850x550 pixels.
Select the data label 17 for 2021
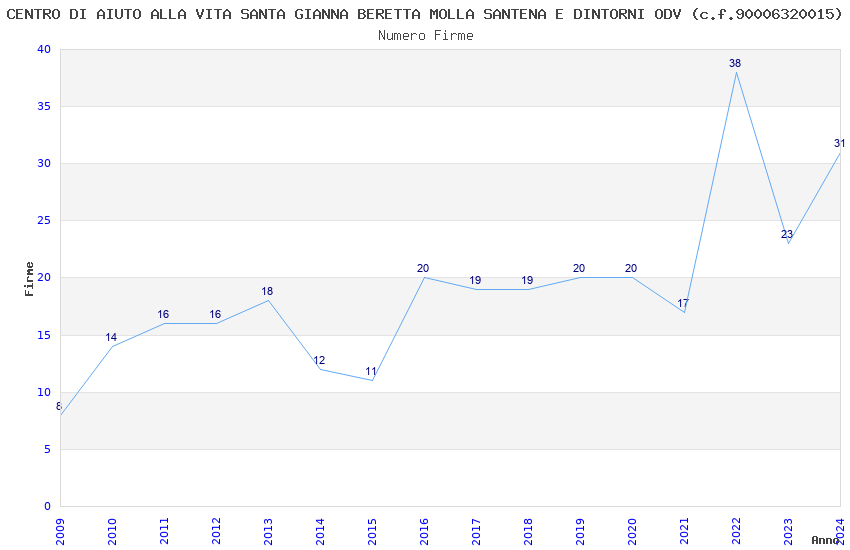683,303
